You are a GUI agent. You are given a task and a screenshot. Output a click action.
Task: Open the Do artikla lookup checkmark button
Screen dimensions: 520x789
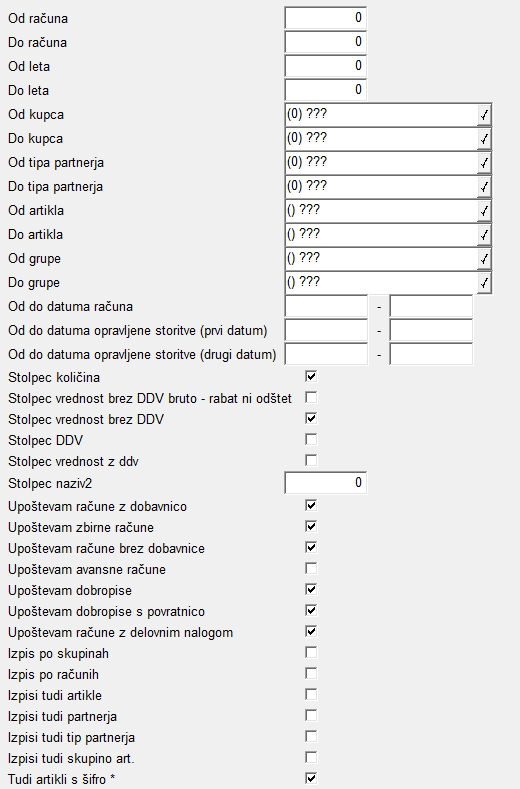point(484,235)
